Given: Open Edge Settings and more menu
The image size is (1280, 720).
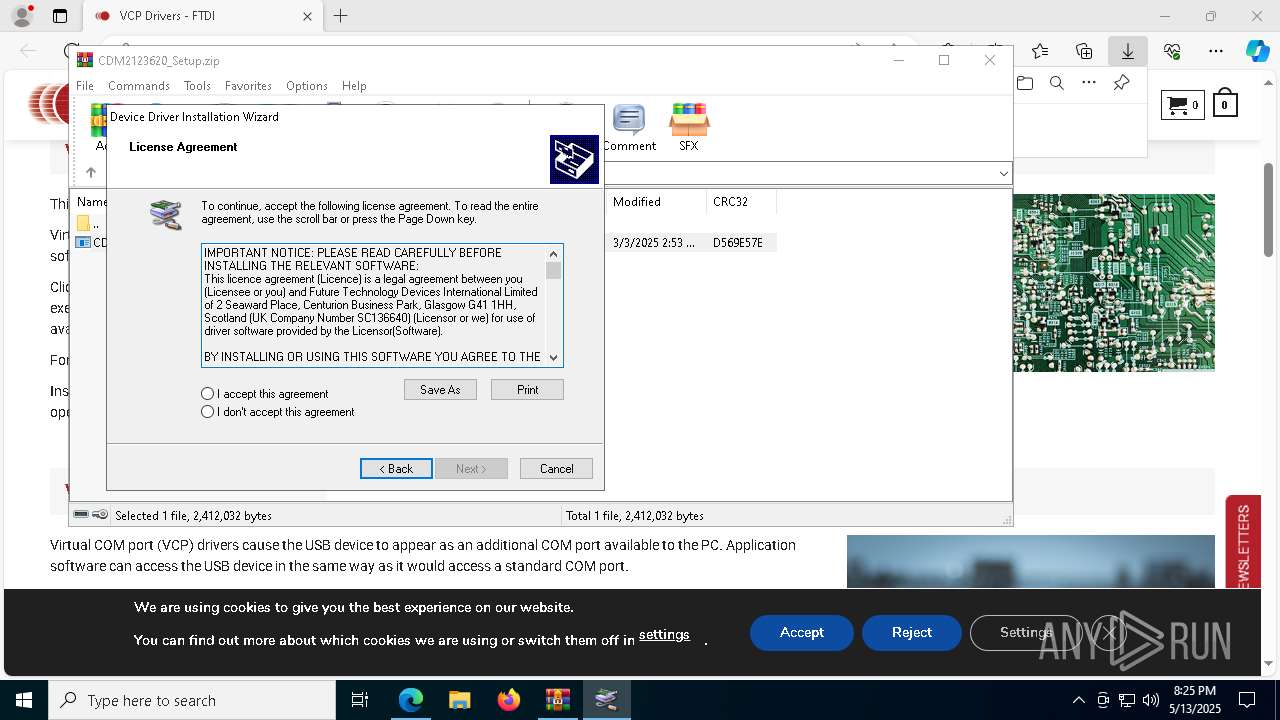Looking at the screenshot, I should point(1216,51).
